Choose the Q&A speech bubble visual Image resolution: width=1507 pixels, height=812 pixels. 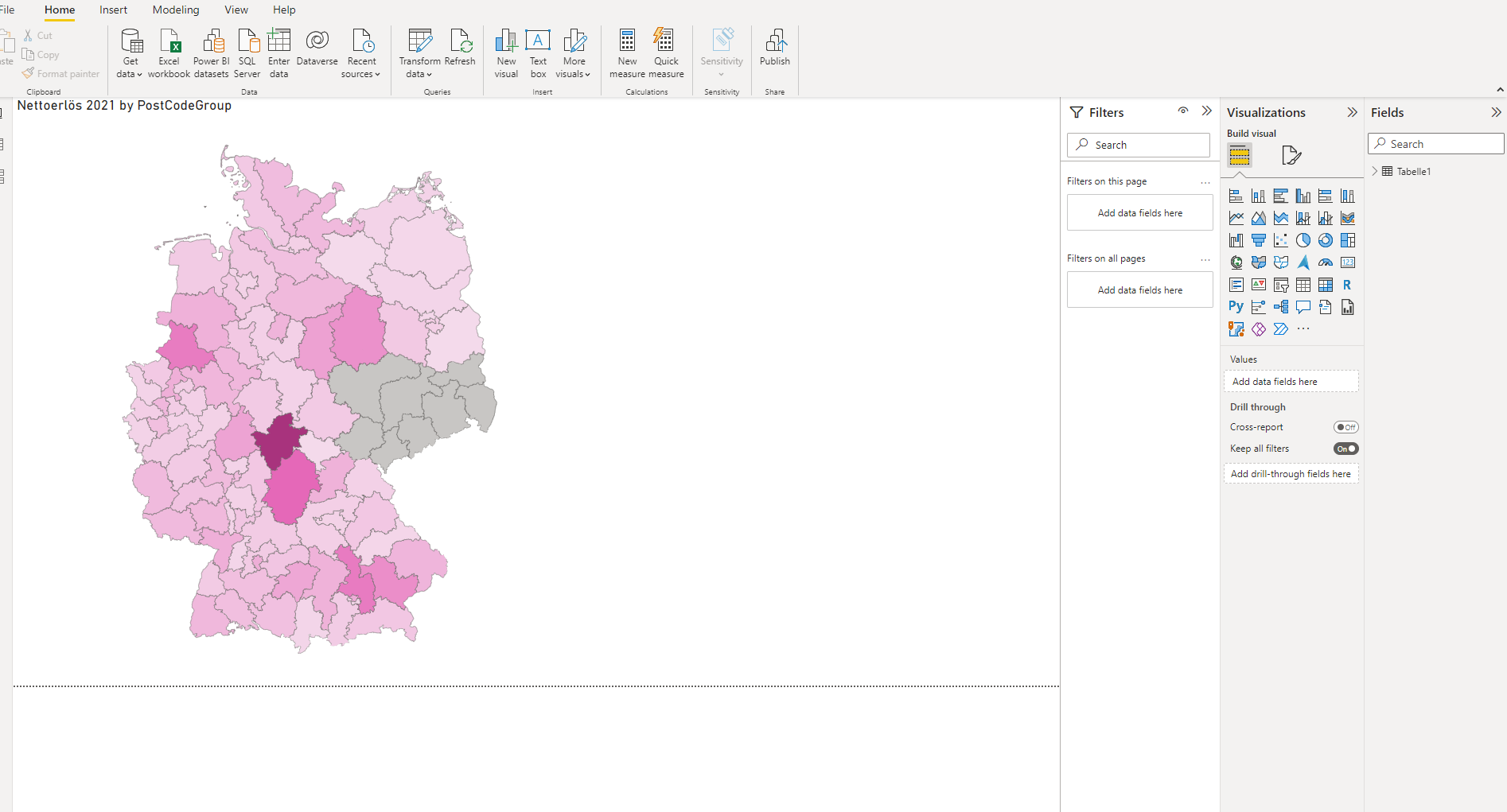1303,306
